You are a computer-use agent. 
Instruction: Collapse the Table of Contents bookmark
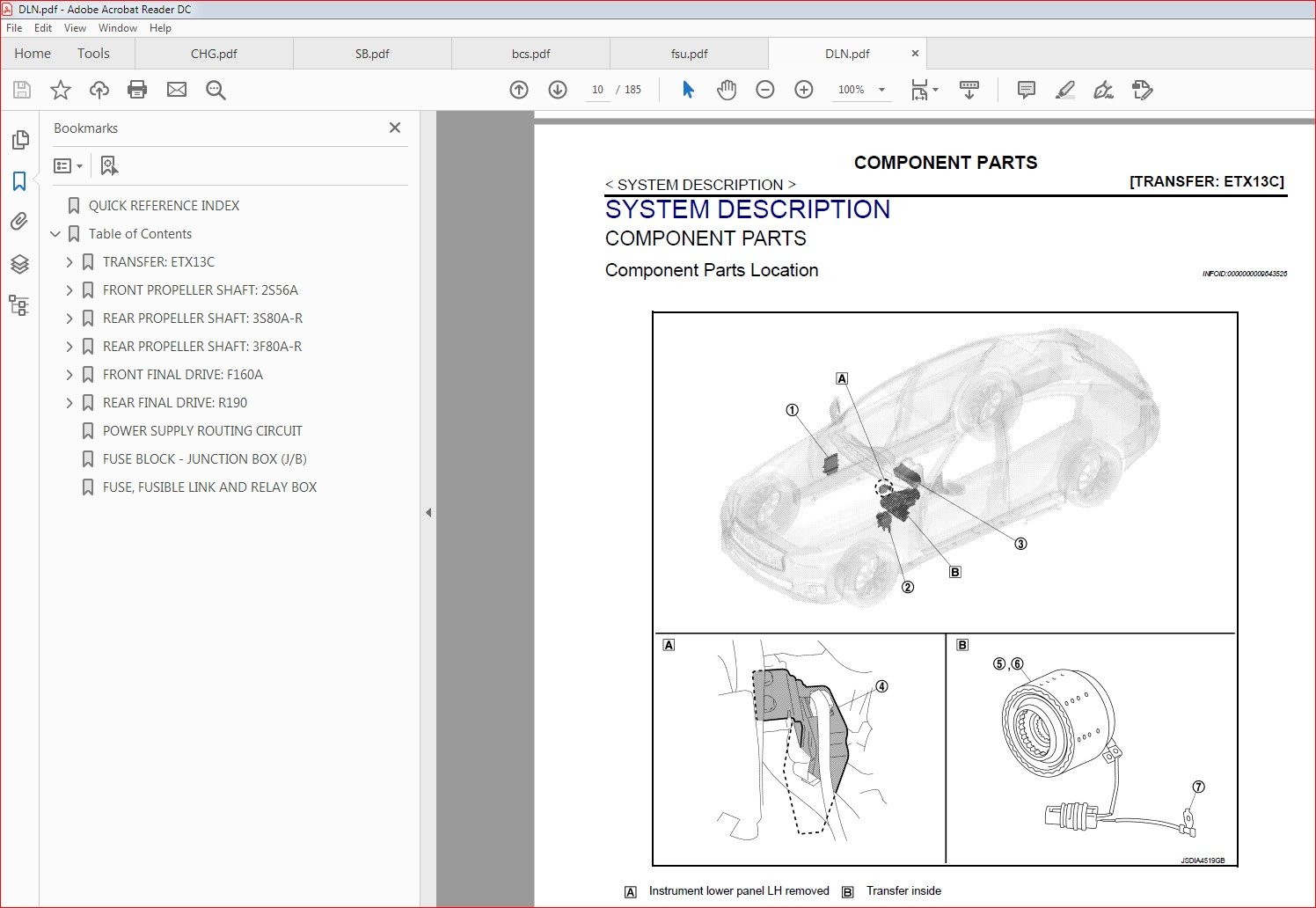tap(55, 234)
